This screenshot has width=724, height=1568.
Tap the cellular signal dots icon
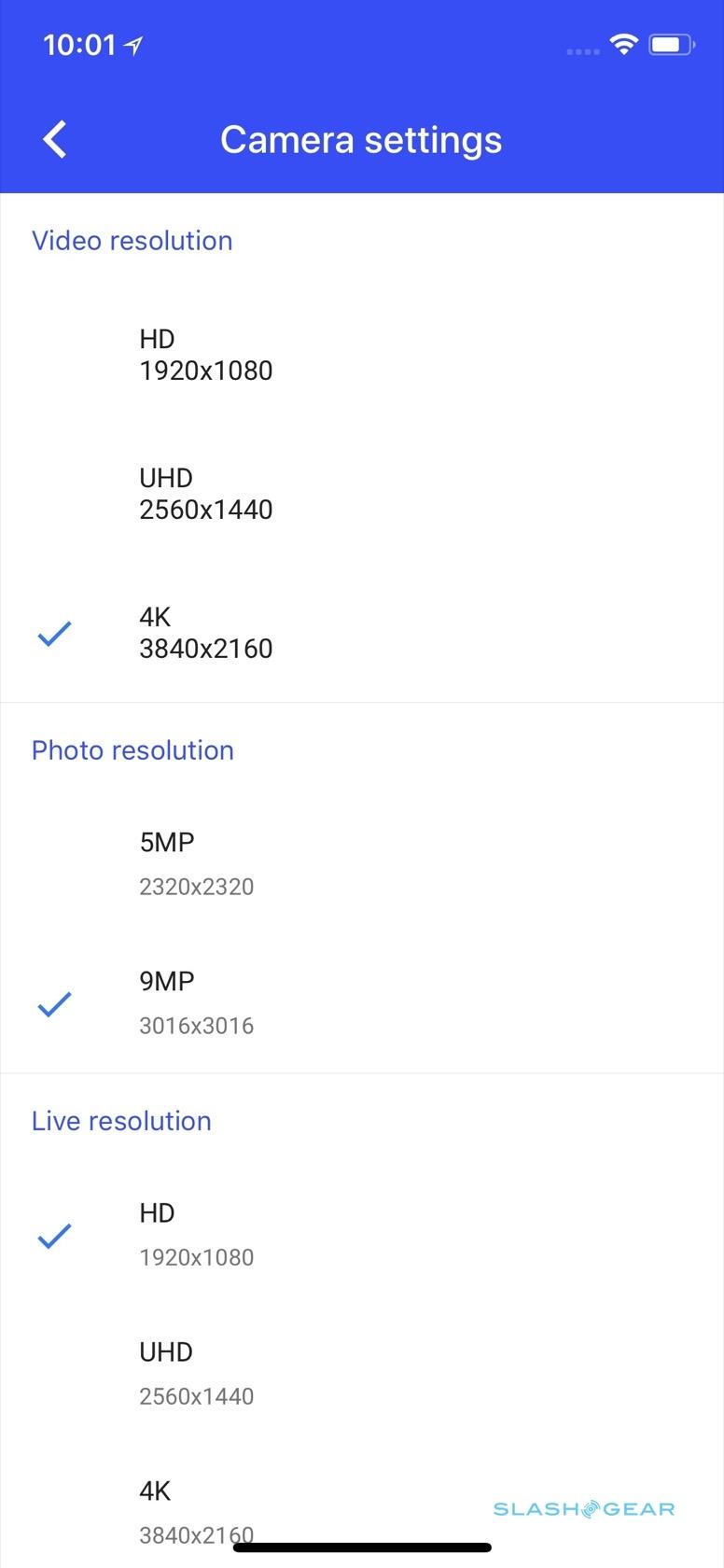[582, 50]
